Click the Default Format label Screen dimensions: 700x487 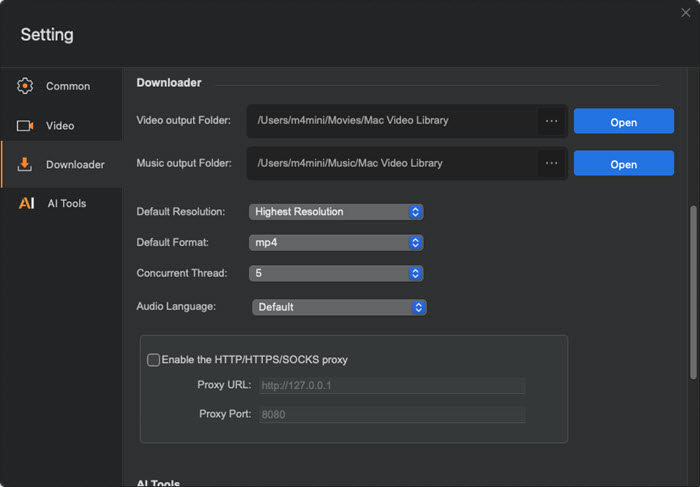coord(172,242)
